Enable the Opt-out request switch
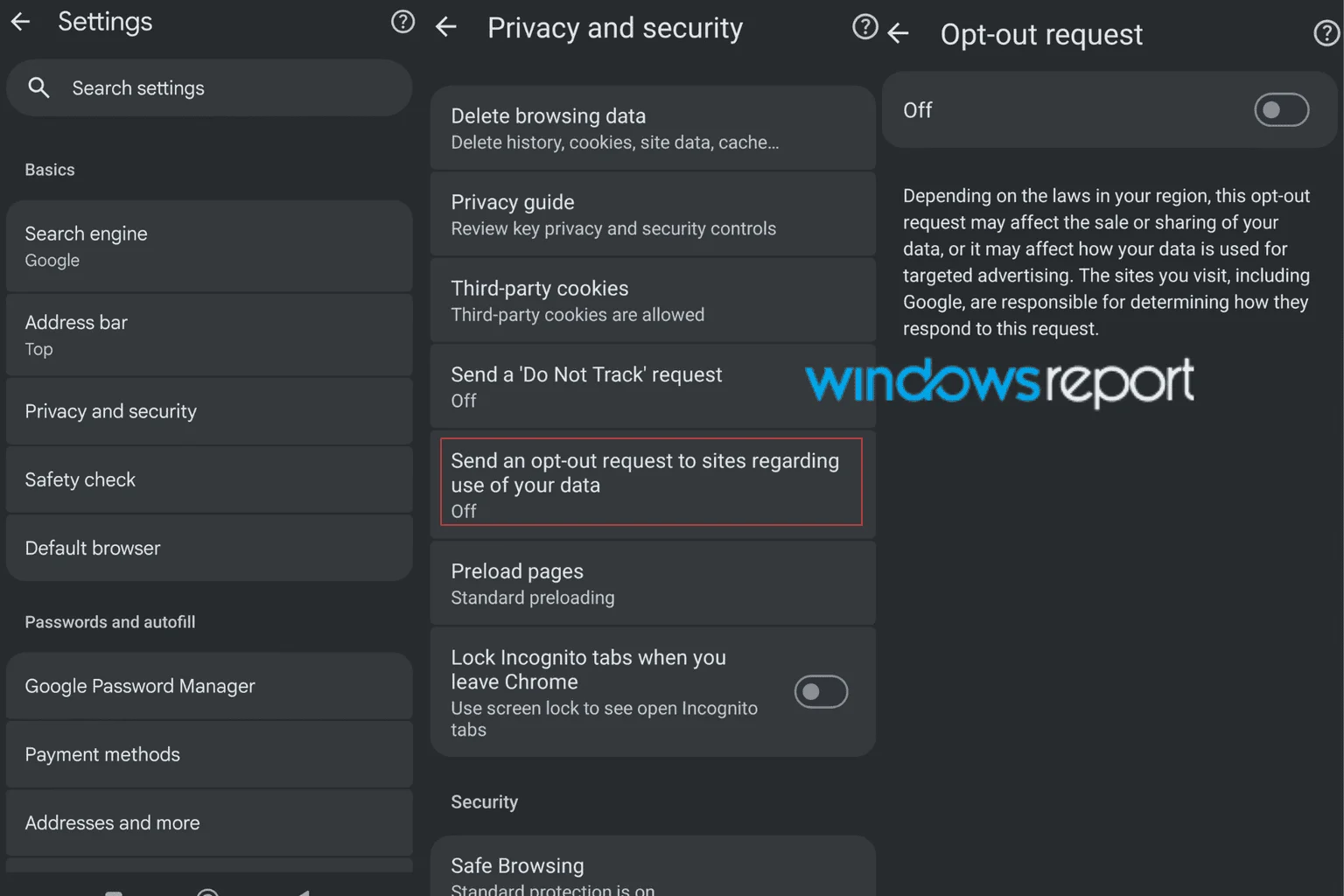This screenshot has height=896, width=1344. tap(1281, 110)
